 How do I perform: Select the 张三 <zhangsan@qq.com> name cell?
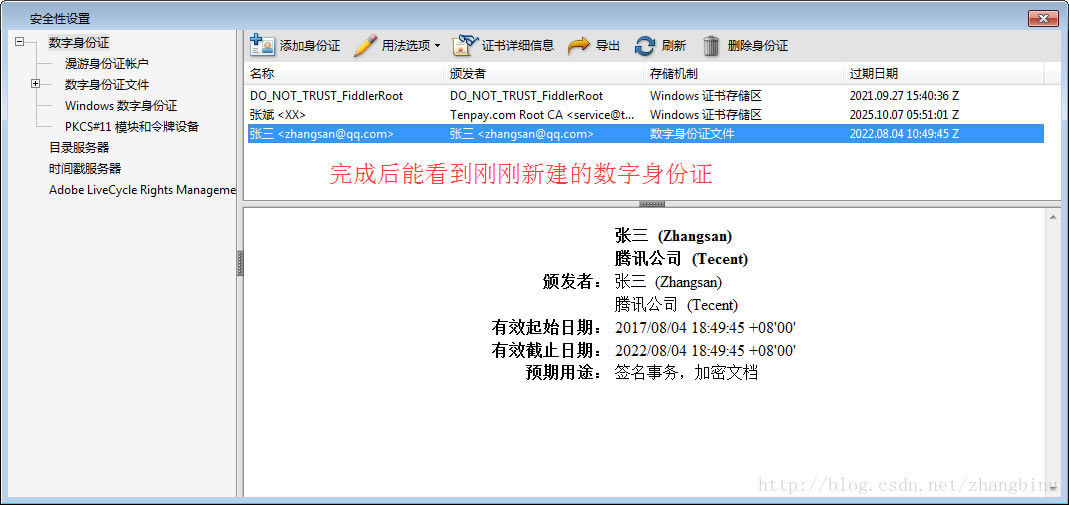tap(322, 134)
